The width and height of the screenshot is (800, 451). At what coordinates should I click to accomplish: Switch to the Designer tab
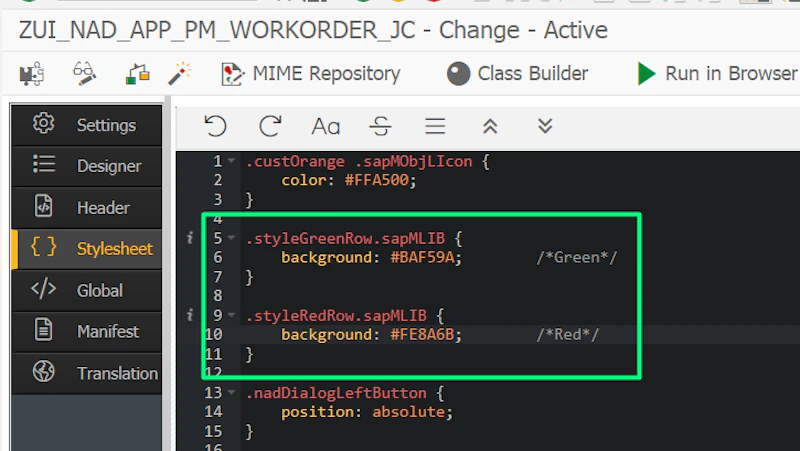(x=87, y=166)
